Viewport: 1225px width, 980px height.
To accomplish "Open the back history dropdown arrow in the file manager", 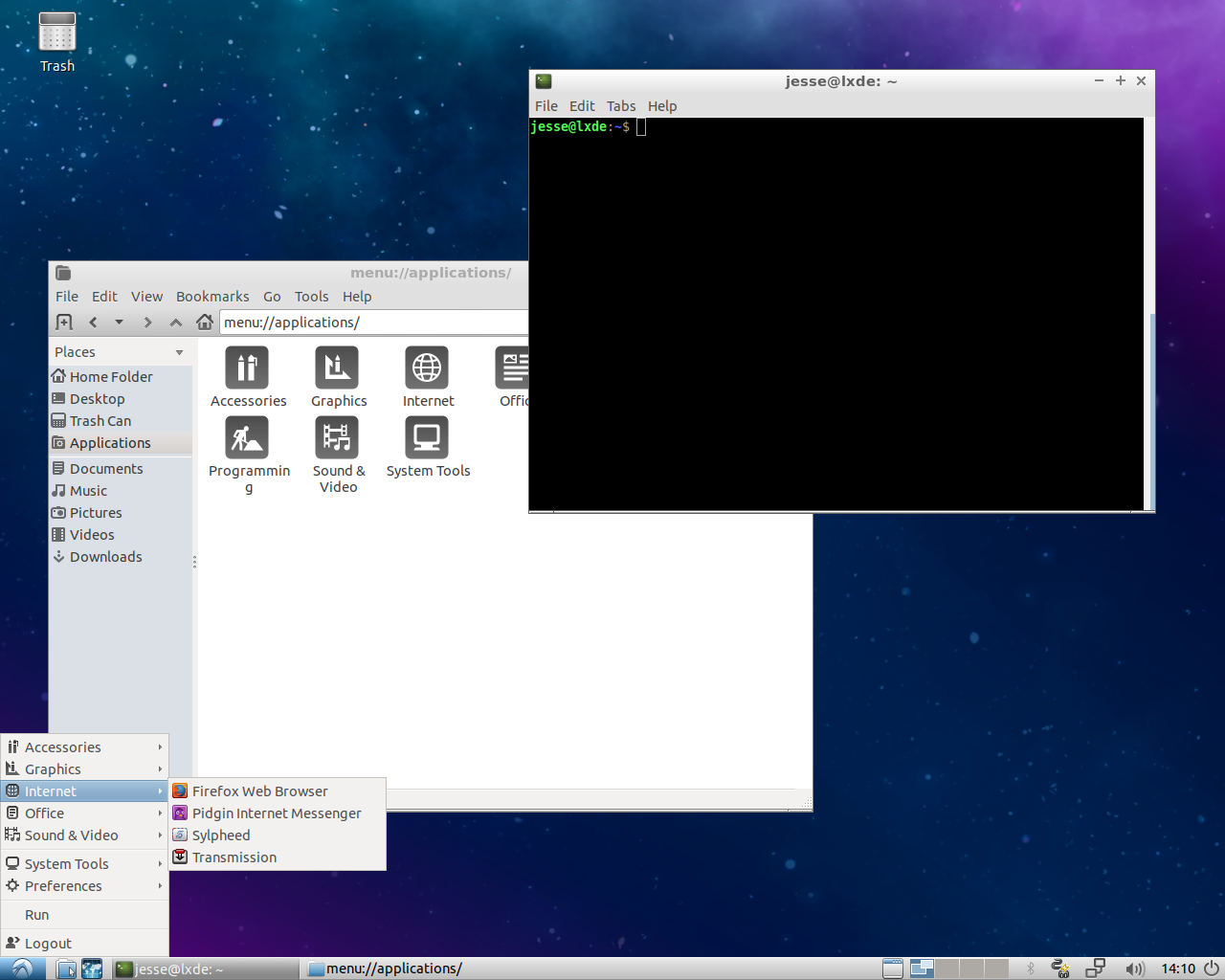I will 119,323.
